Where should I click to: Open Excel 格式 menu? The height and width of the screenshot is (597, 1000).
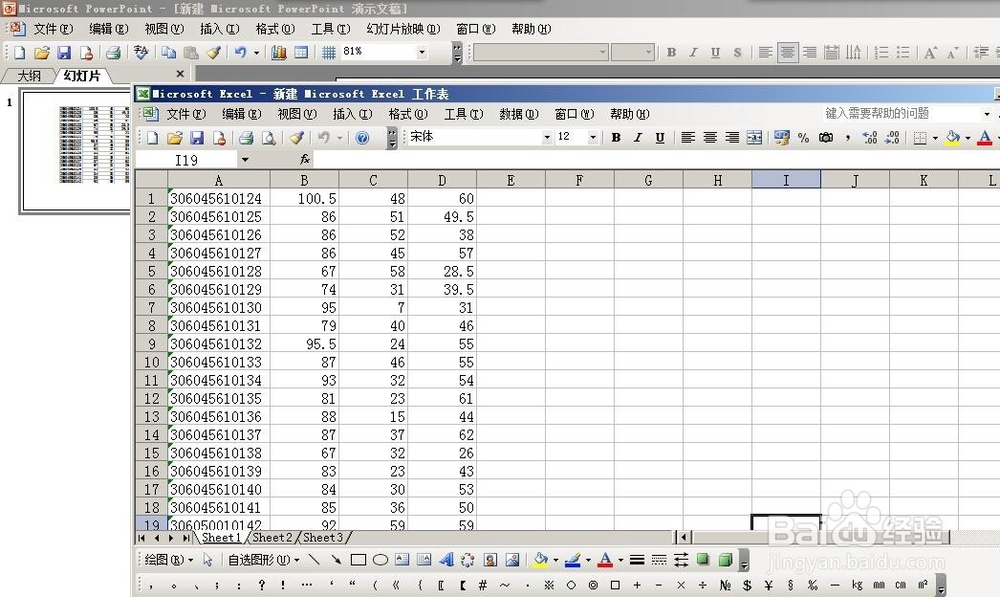coord(408,114)
